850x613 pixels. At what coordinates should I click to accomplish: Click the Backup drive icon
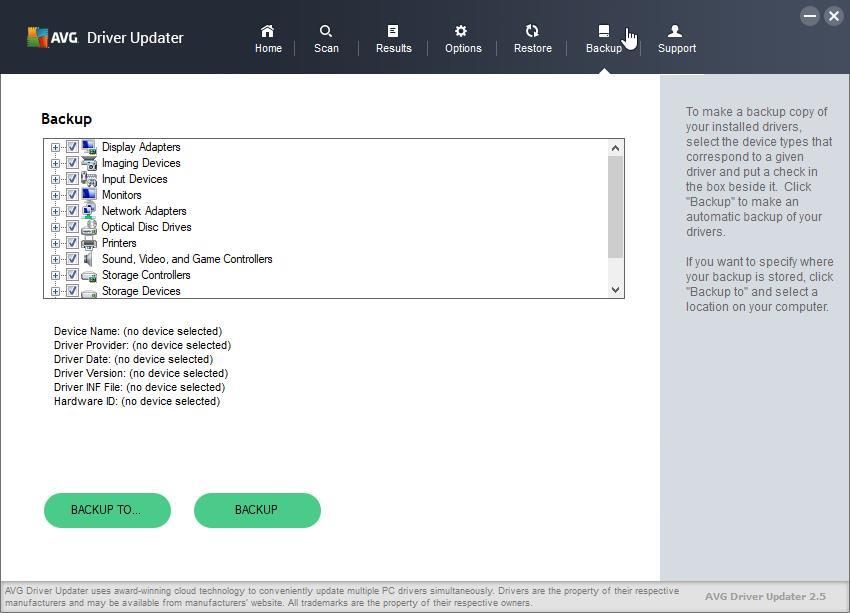(604, 31)
